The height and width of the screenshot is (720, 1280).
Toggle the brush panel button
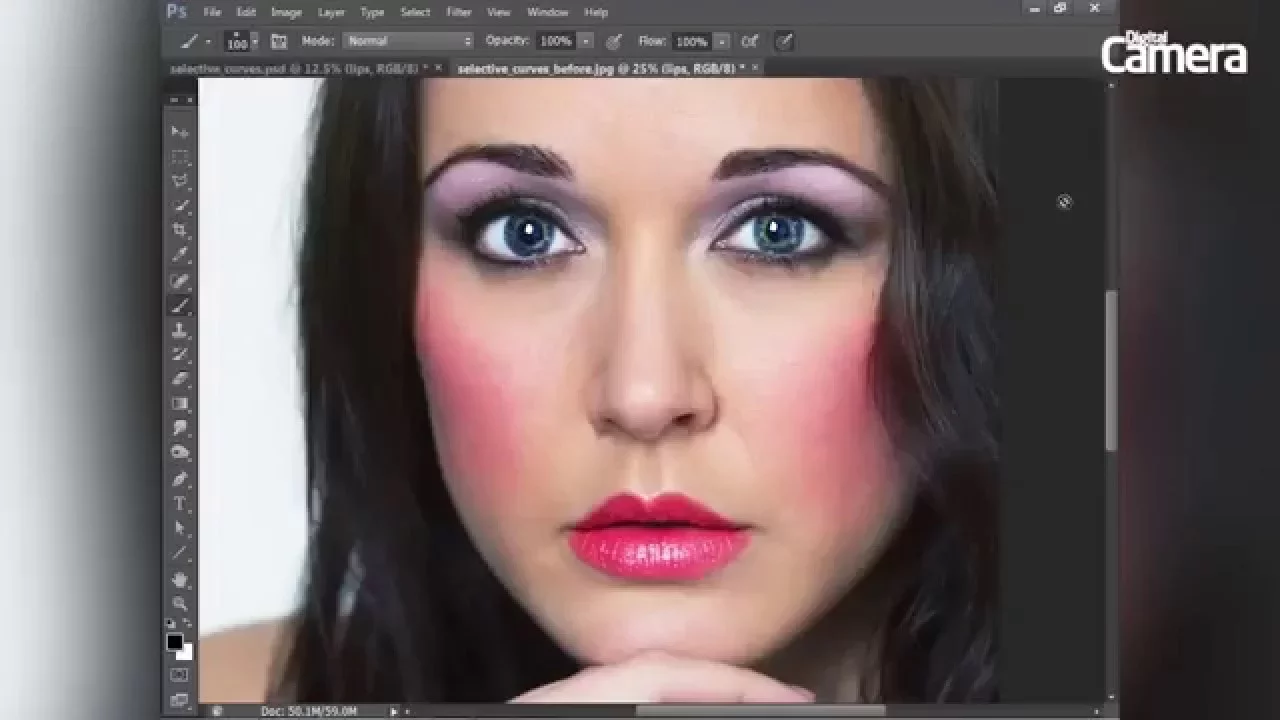[279, 41]
